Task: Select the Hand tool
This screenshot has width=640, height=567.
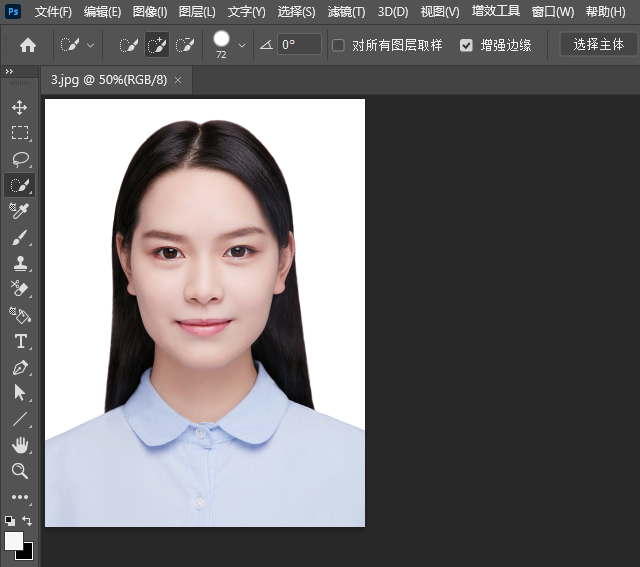Action: coord(20,445)
